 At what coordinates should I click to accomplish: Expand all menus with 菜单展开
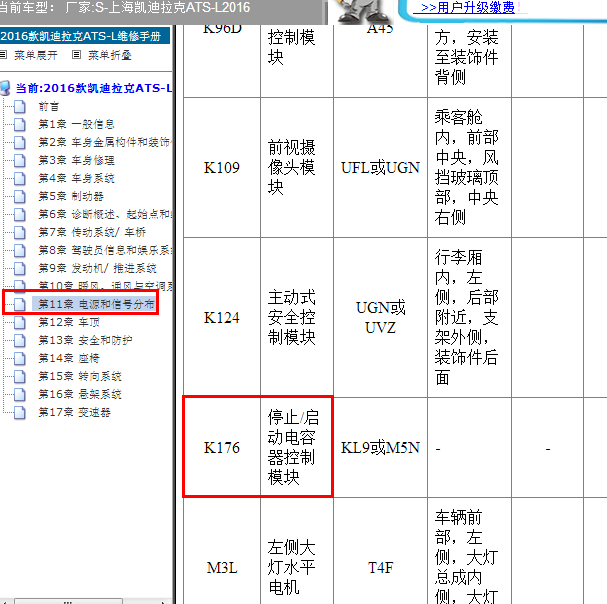(36, 55)
